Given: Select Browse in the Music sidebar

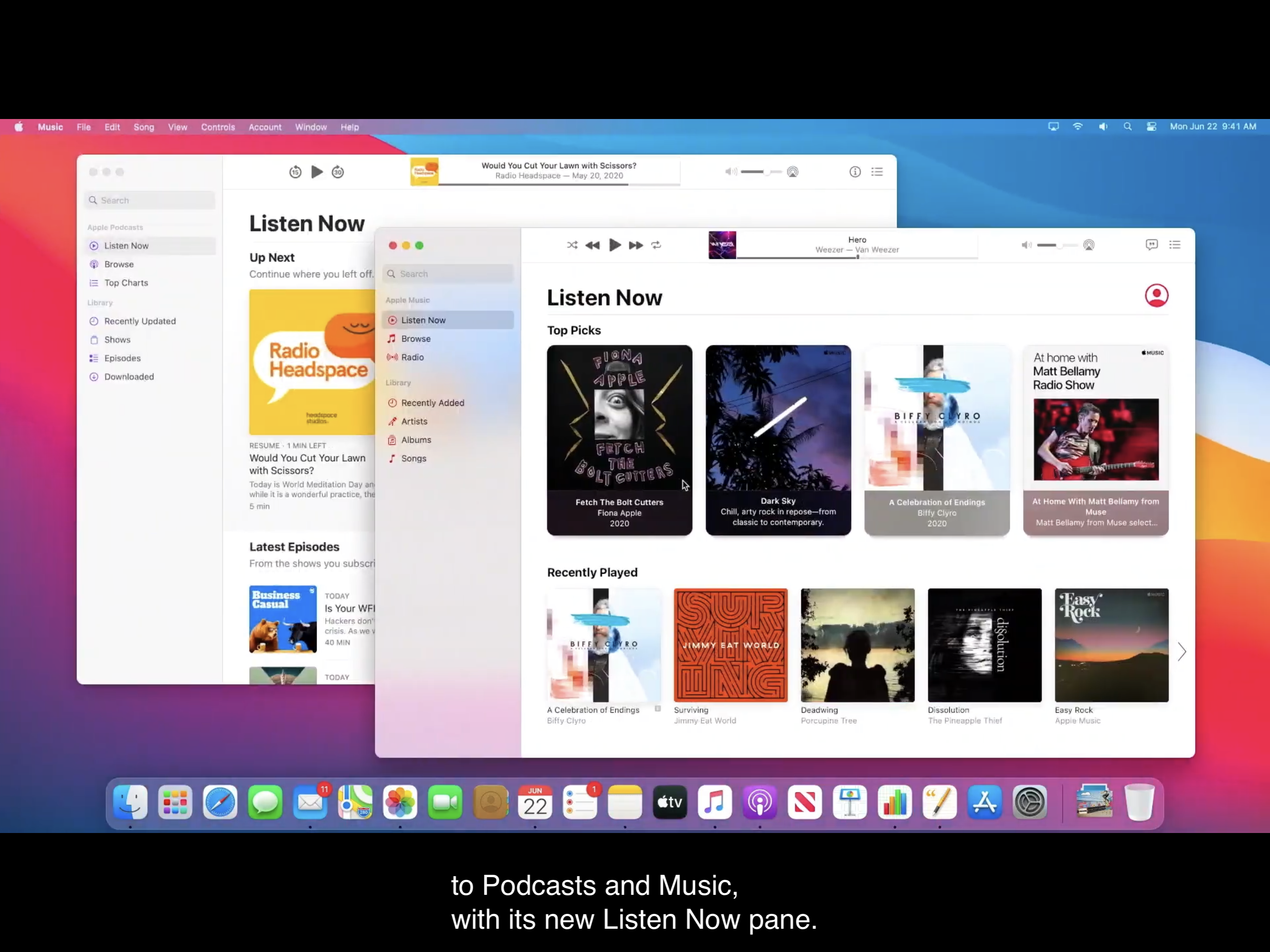Looking at the screenshot, I should (448, 339).
